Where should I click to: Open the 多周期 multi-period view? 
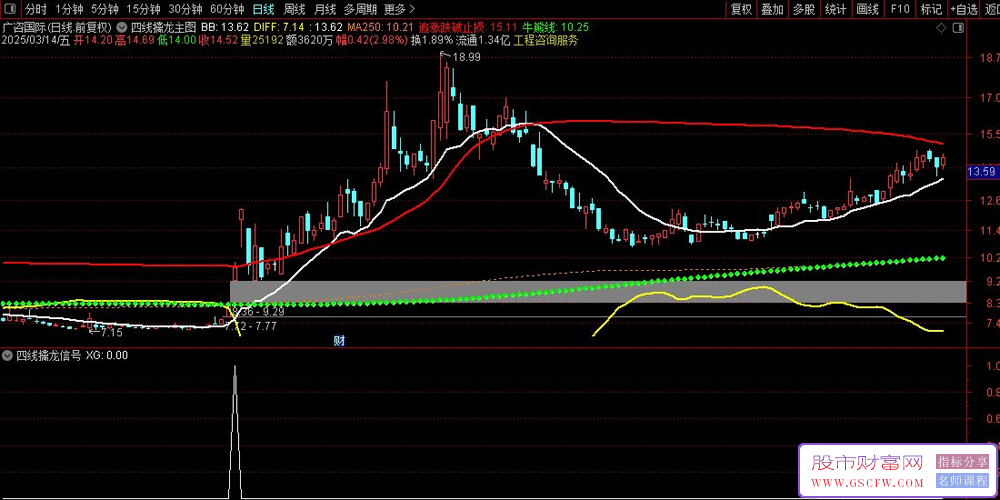(360, 9)
